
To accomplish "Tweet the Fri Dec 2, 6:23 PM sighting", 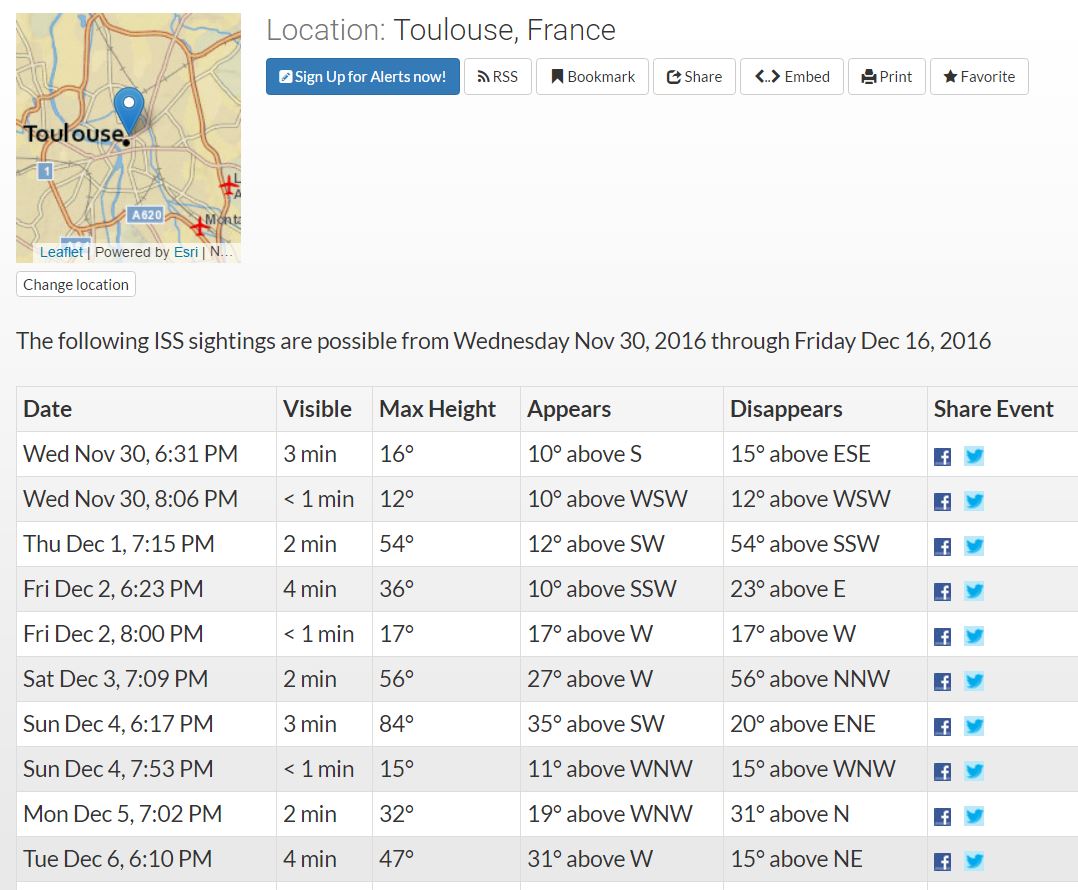I will 974,591.
